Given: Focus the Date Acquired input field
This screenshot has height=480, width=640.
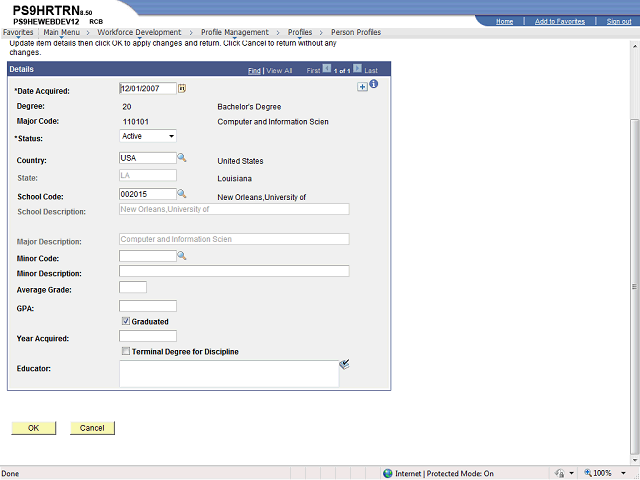Looking at the screenshot, I should coord(148,88).
